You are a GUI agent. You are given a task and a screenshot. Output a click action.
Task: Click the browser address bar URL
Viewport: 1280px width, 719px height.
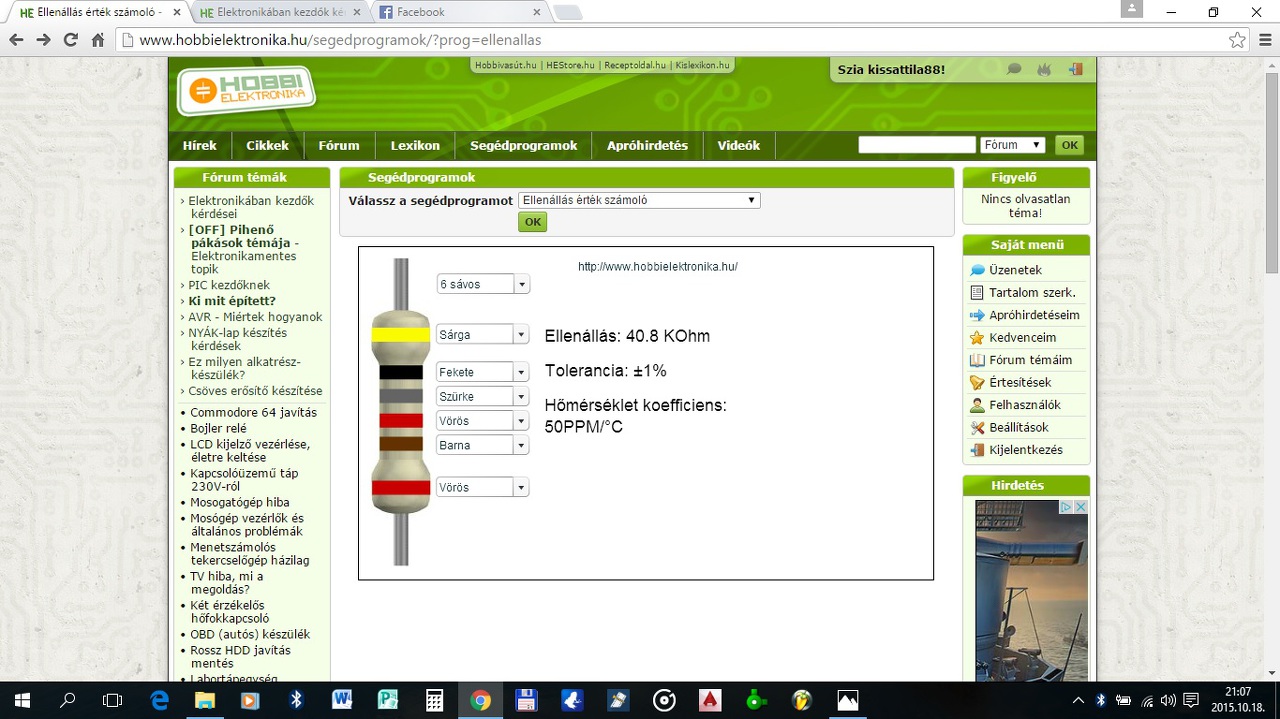coord(340,40)
